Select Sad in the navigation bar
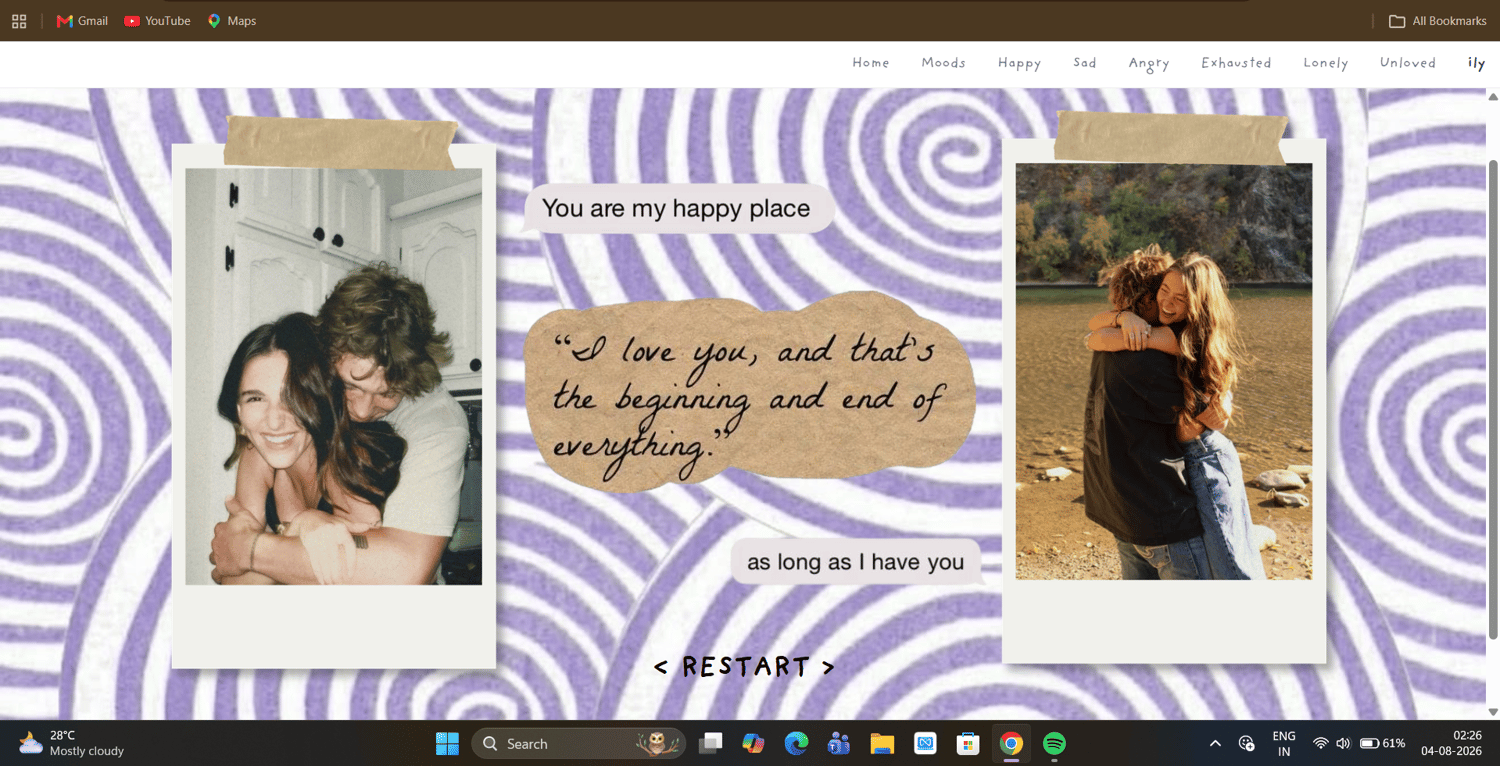The height and width of the screenshot is (766, 1500). click(x=1085, y=63)
